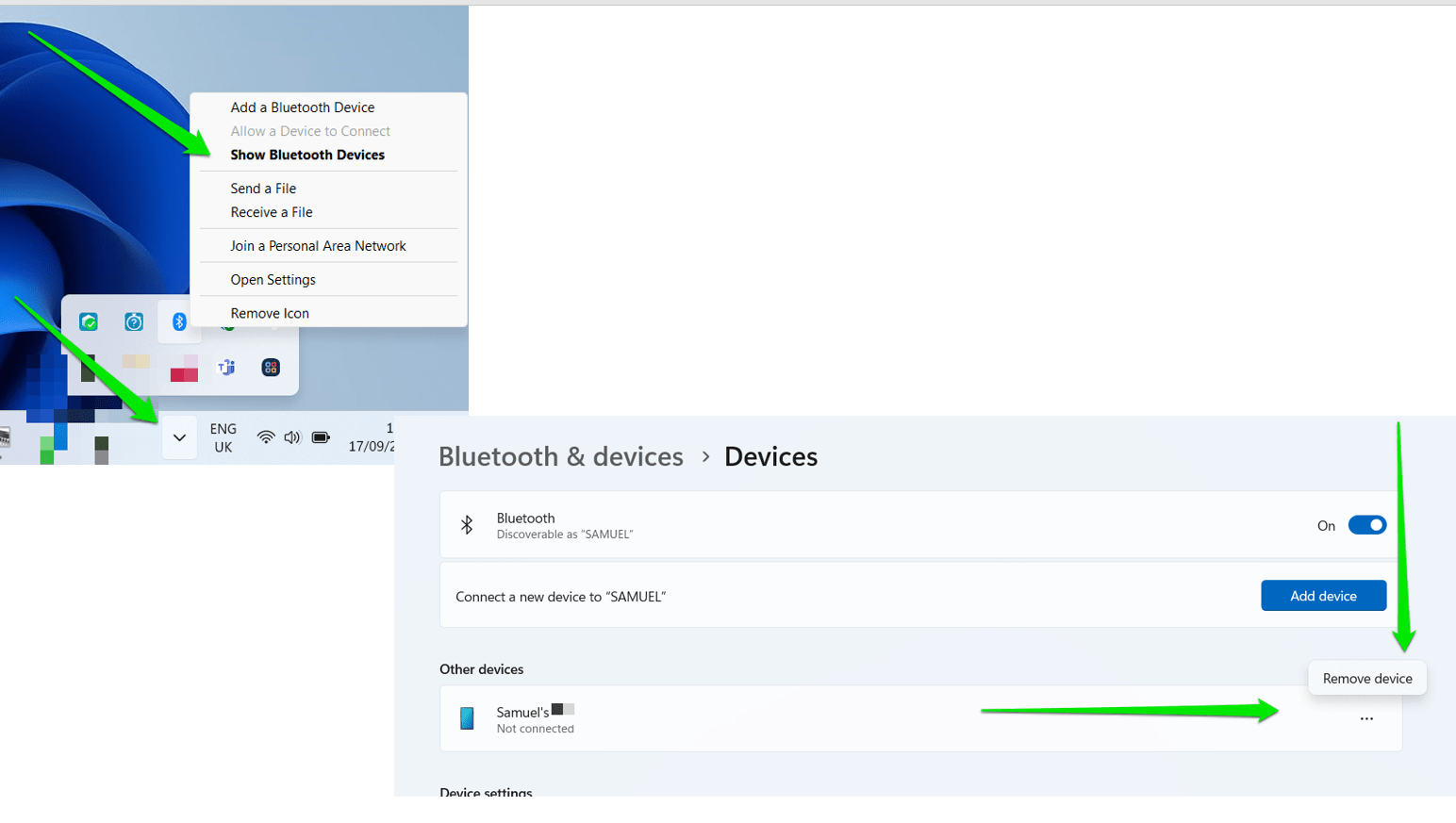The width and height of the screenshot is (1456, 823).
Task: Turn off the Bluetooth toggle switch
Action: coord(1366,525)
